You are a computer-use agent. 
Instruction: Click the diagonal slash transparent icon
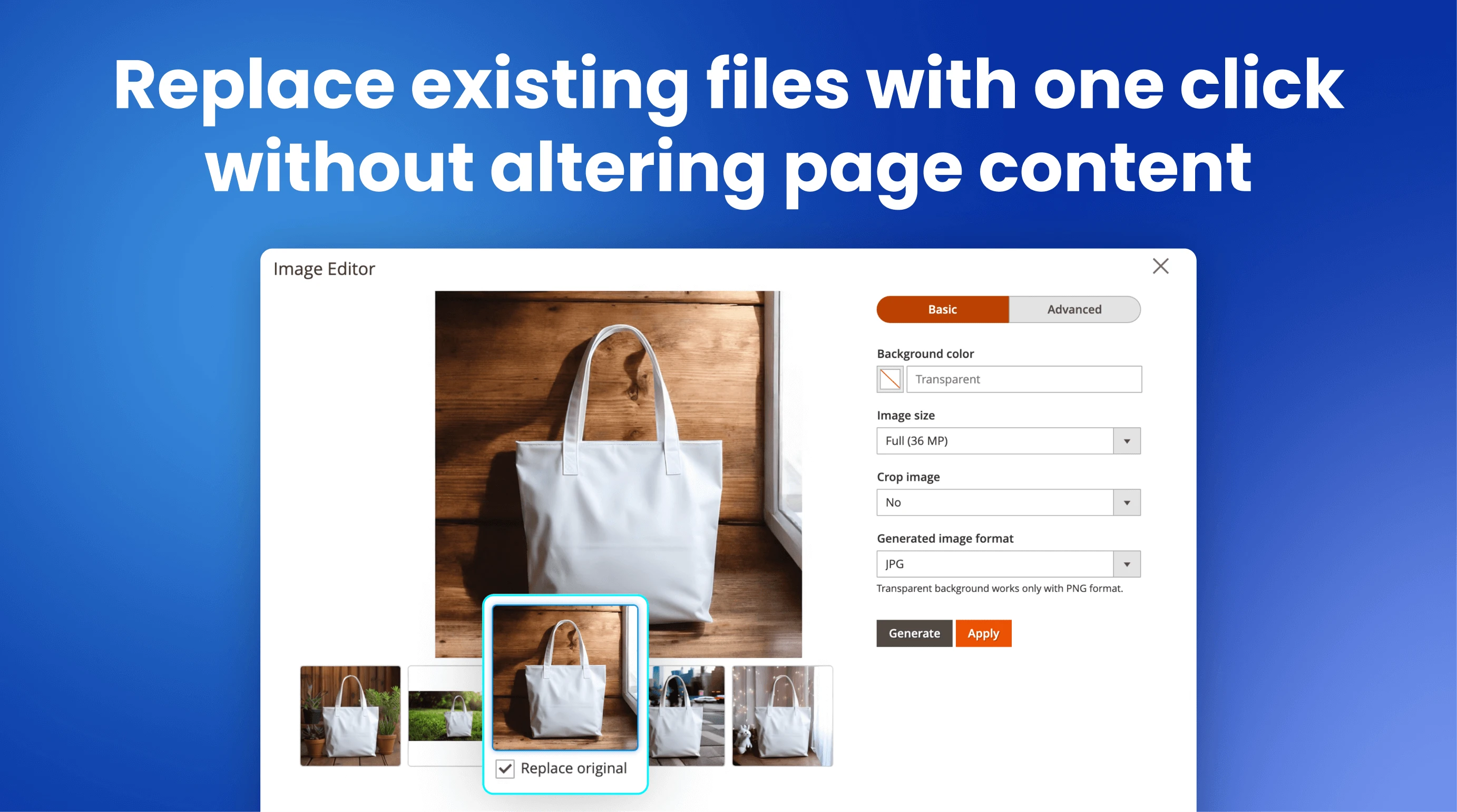(x=892, y=378)
